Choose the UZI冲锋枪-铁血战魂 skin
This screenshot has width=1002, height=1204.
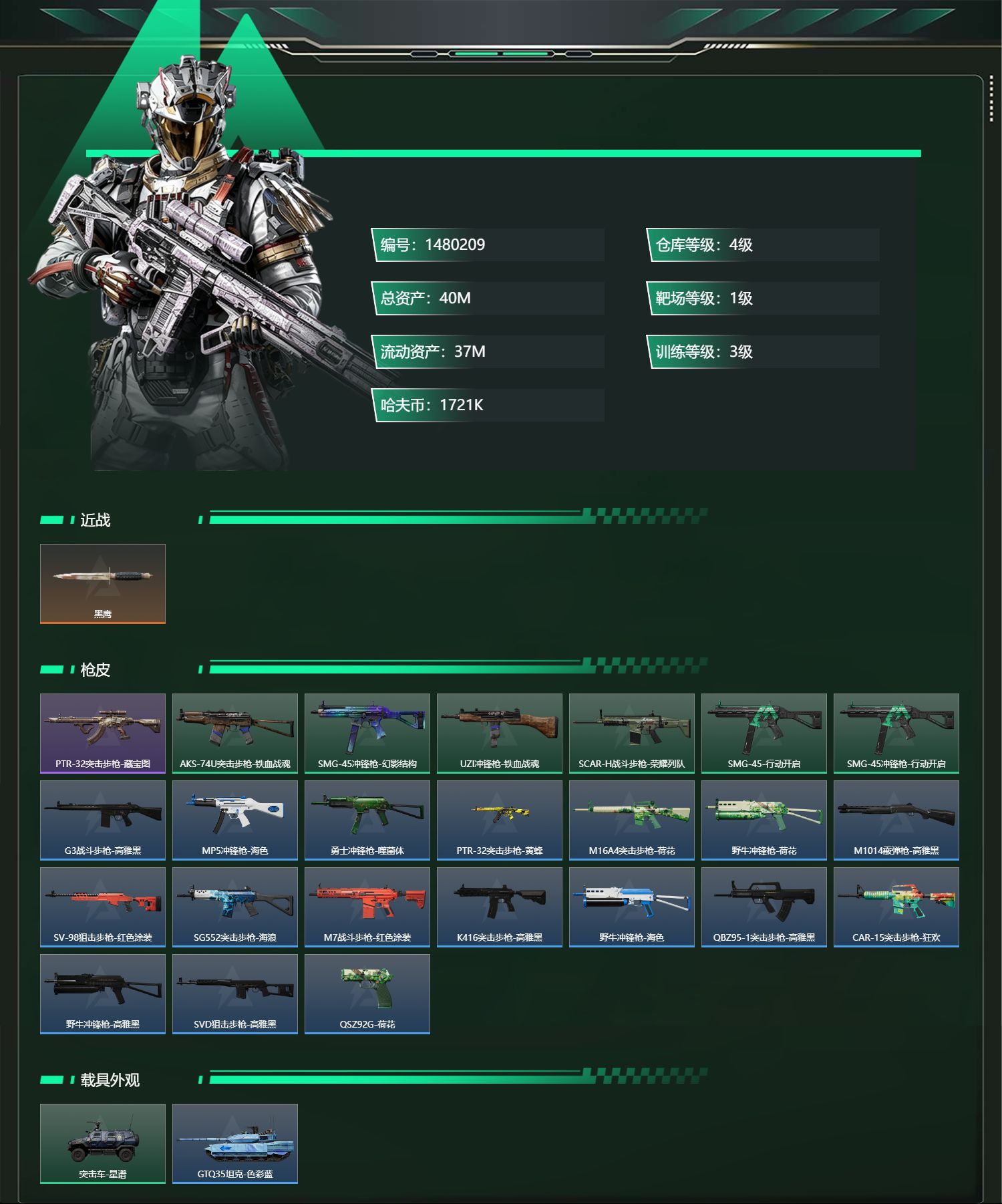(x=500, y=734)
